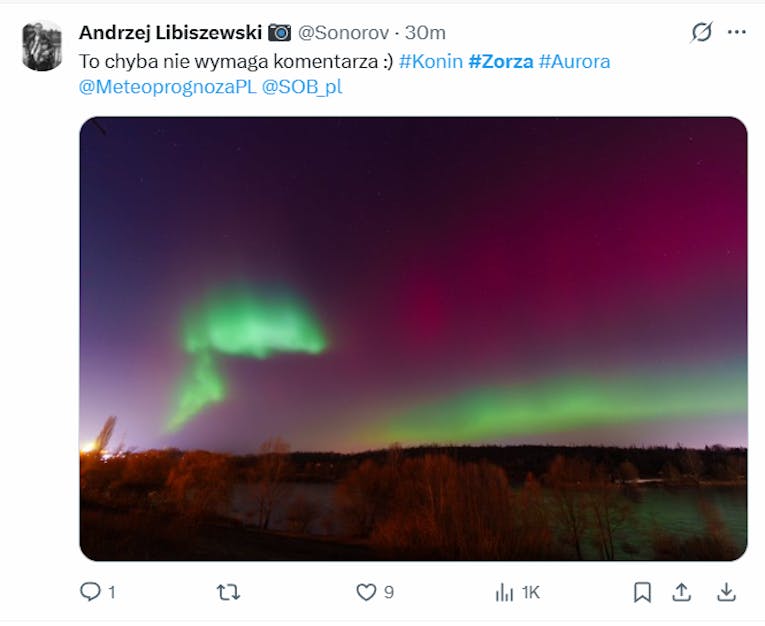Open the three-dot more options menu
Viewport: 765px width, 626px height.
coord(736,32)
